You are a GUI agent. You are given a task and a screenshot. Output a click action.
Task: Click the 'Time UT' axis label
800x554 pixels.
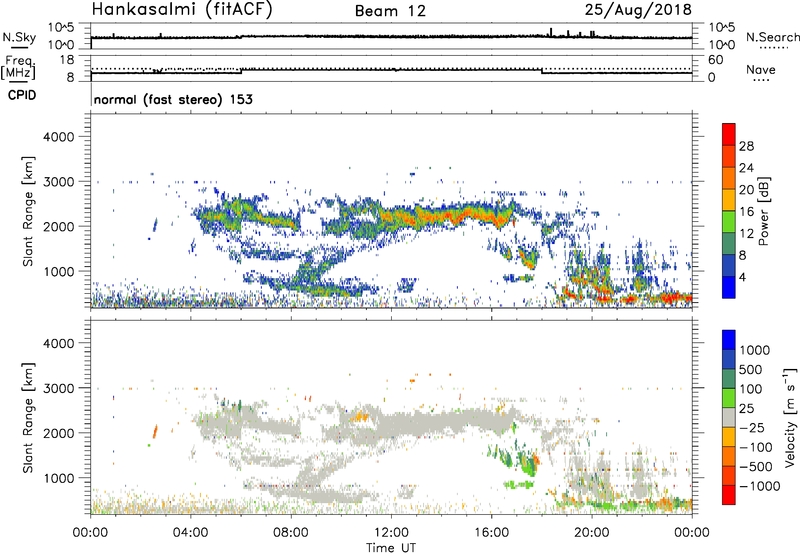tap(391, 548)
